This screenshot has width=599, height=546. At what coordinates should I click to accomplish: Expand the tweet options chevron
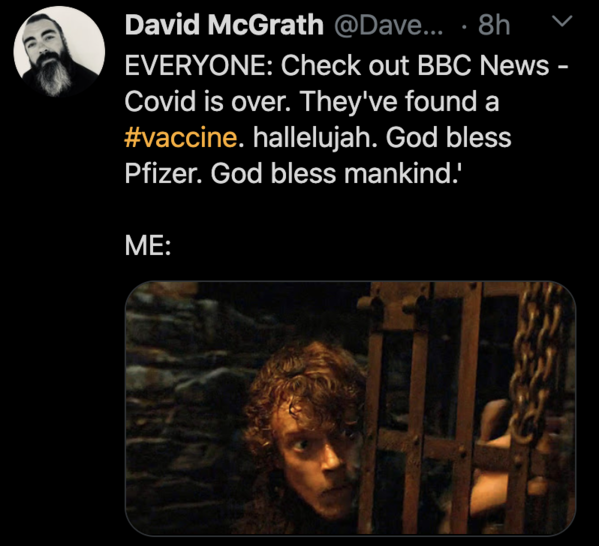[563, 21]
